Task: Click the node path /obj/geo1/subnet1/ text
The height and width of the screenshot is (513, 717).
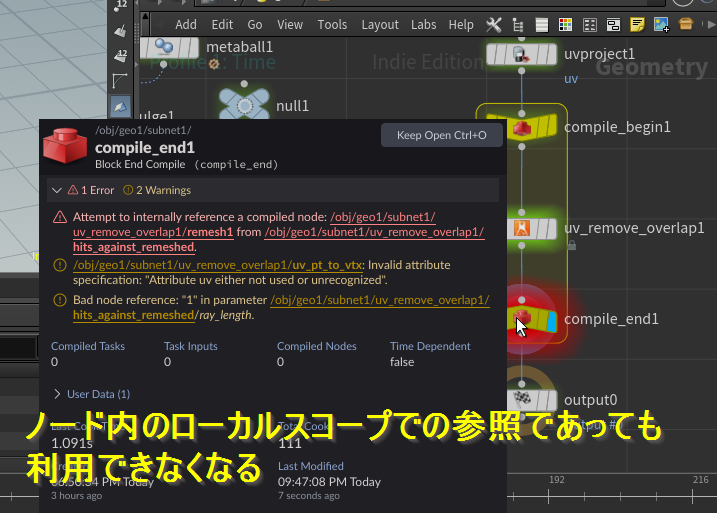Action: coord(143,130)
